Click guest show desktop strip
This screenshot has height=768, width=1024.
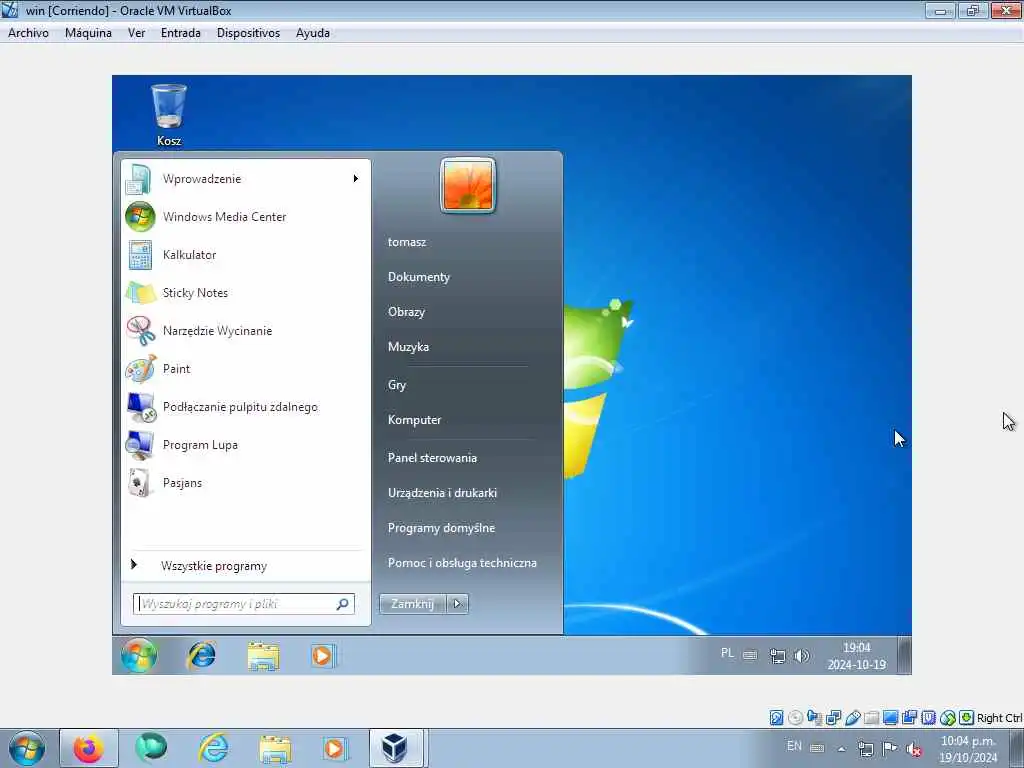[x=904, y=655]
